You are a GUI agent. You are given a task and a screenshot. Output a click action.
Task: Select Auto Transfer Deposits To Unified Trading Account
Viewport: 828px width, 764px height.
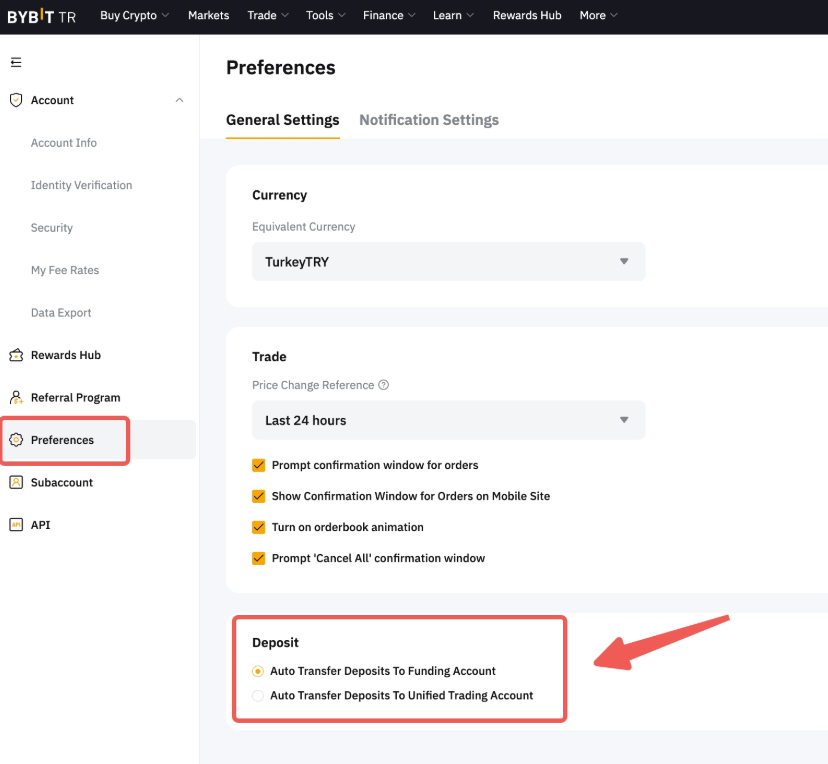pyautogui.click(x=258, y=695)
